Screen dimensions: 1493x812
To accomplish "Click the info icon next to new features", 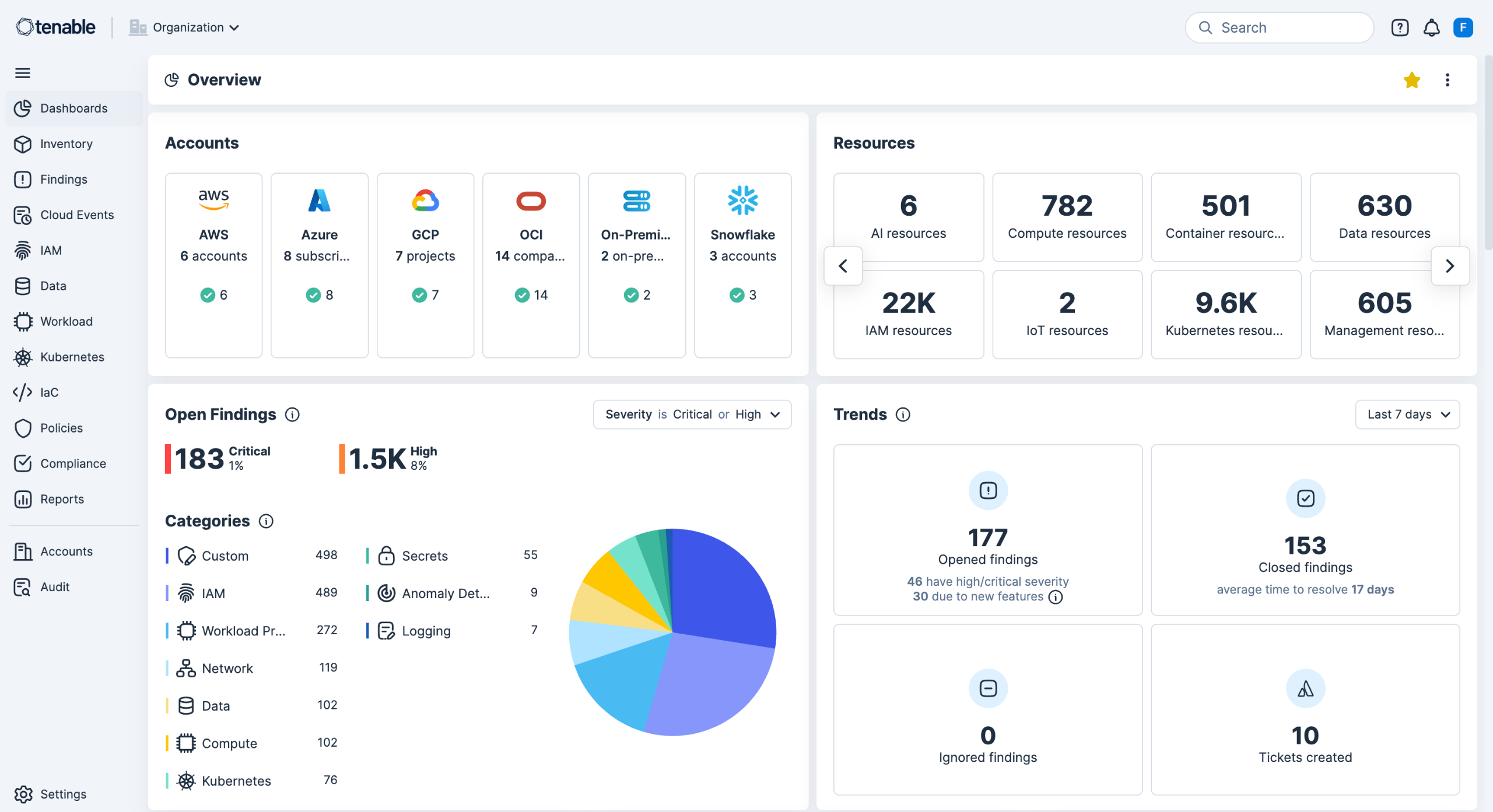I will [1056, 597].
